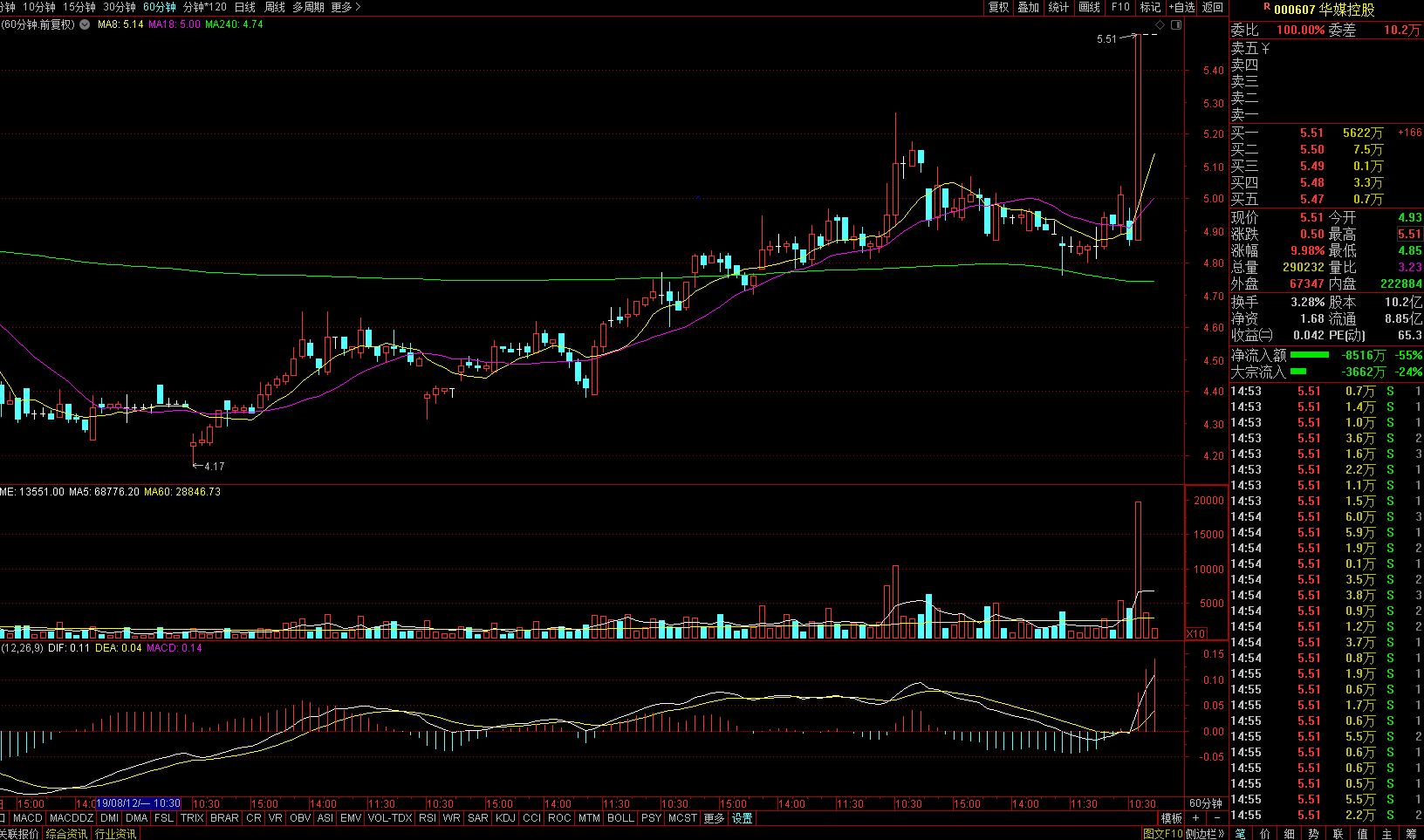This screenshot has height=840, width=1424.
Task: Toggle the side panel layout icon
Action: pyautogui.click(x=1176, y=25)
